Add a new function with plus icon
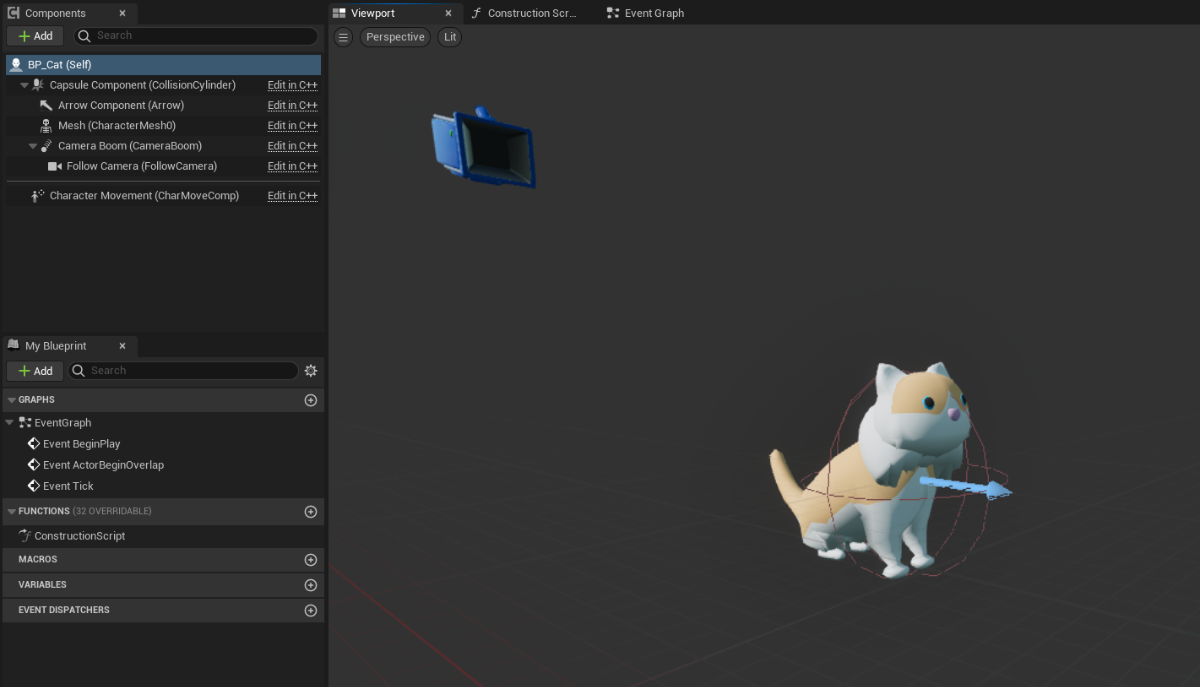The width and height of the screenshot is (1200, 687). click(311, 511)
